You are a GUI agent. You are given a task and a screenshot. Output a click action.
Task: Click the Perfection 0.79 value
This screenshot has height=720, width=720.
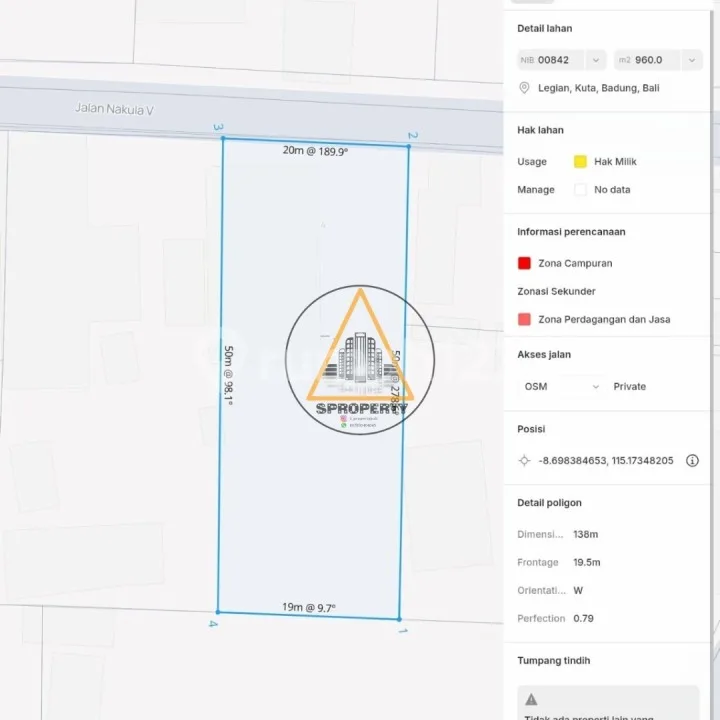coord(583,619)
